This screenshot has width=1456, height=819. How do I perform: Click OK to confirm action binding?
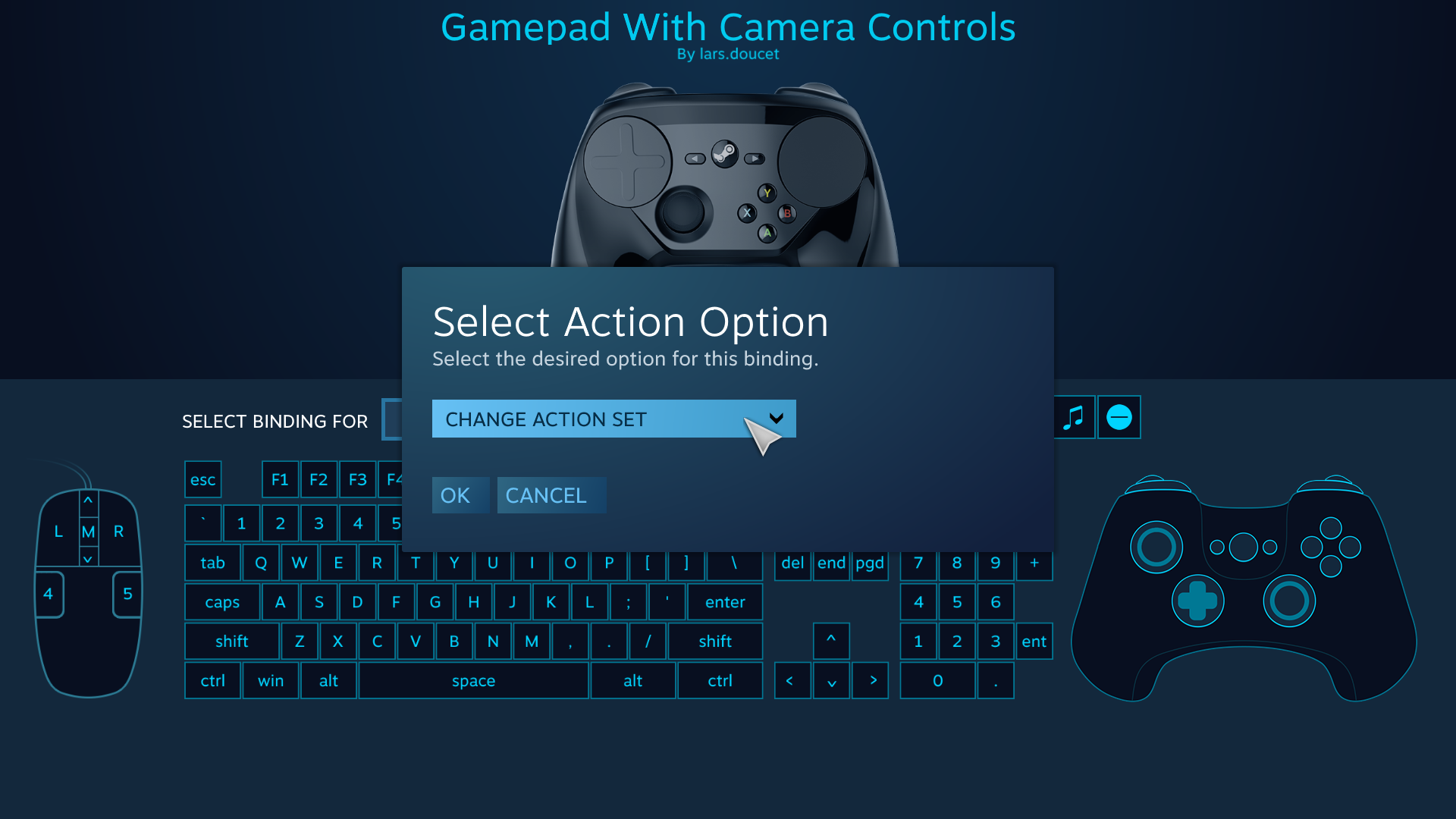[456, 494]
